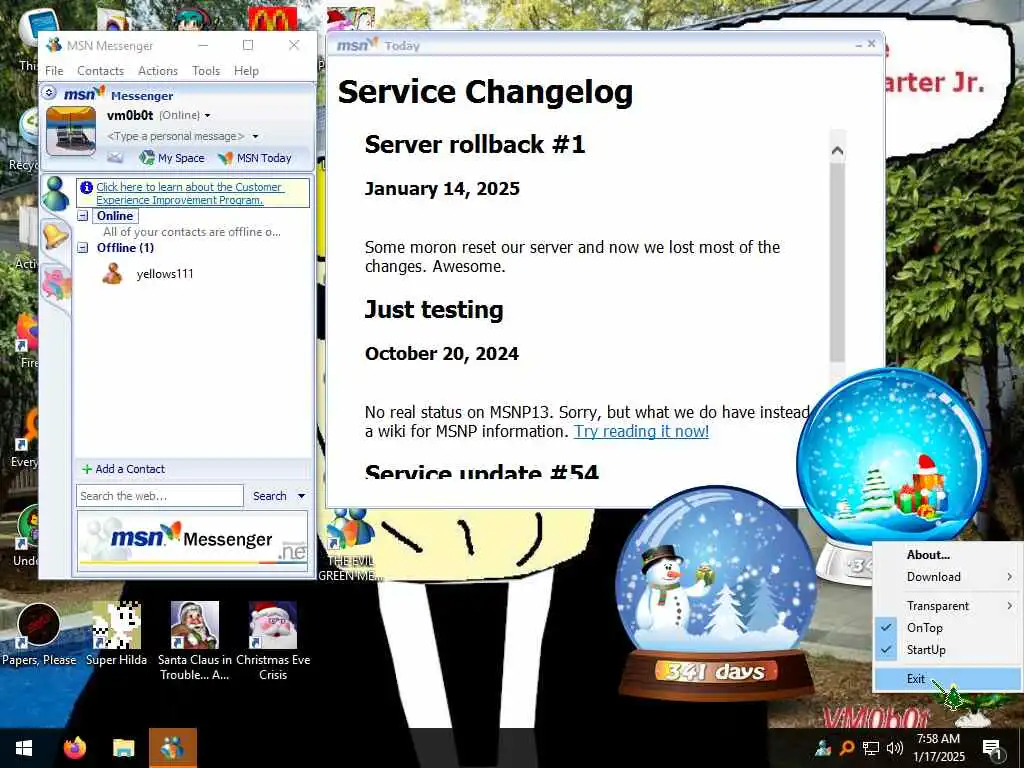The image size is (1024, 768).
Task: Choose Exit from the context menu
Action: (948, 679)
